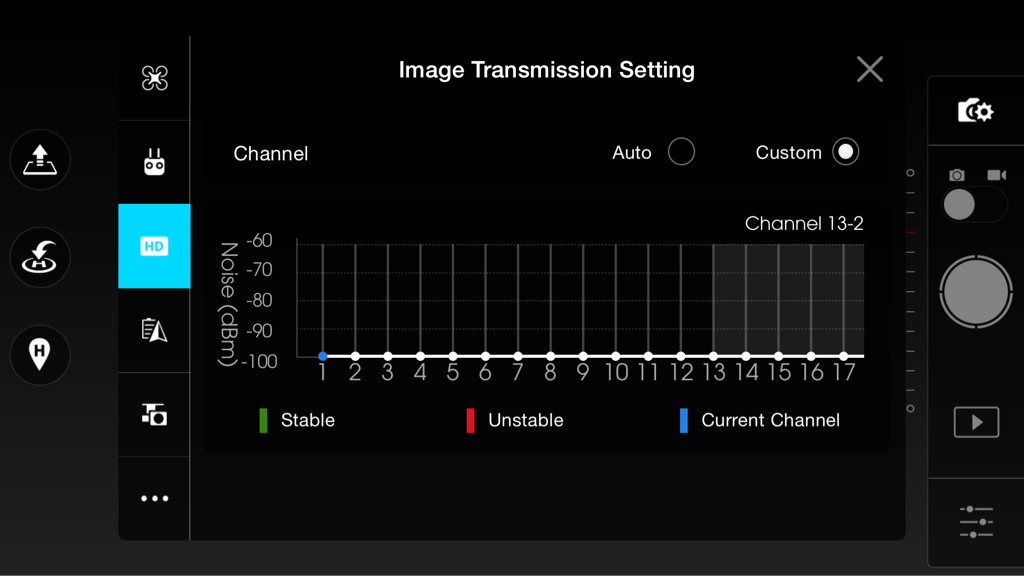Toggle the photo/video mode switch
The width and height of the screenshot is (1024, 576).
975,205
